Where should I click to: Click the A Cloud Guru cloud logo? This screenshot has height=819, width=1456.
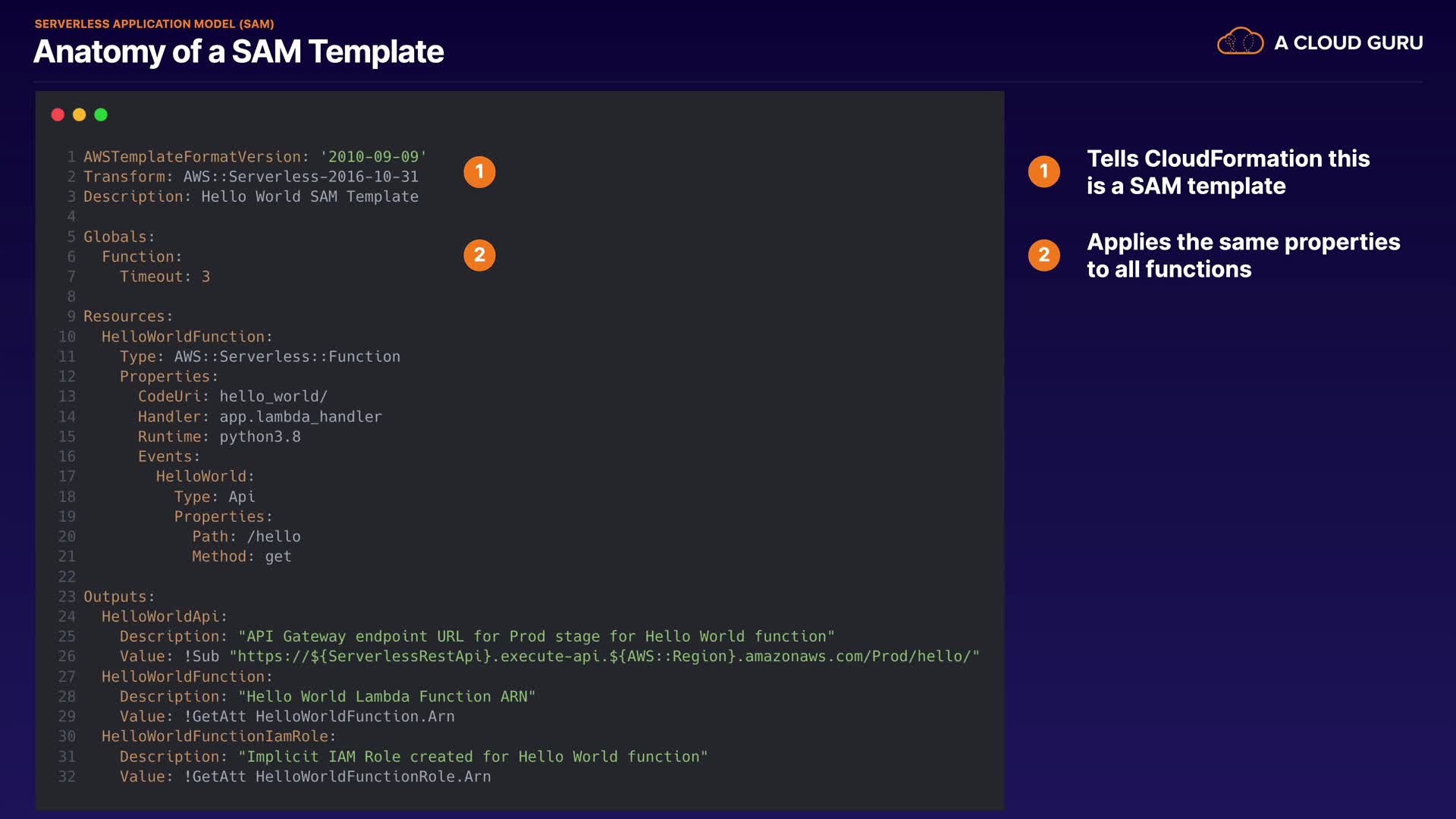click(1240, 42)
